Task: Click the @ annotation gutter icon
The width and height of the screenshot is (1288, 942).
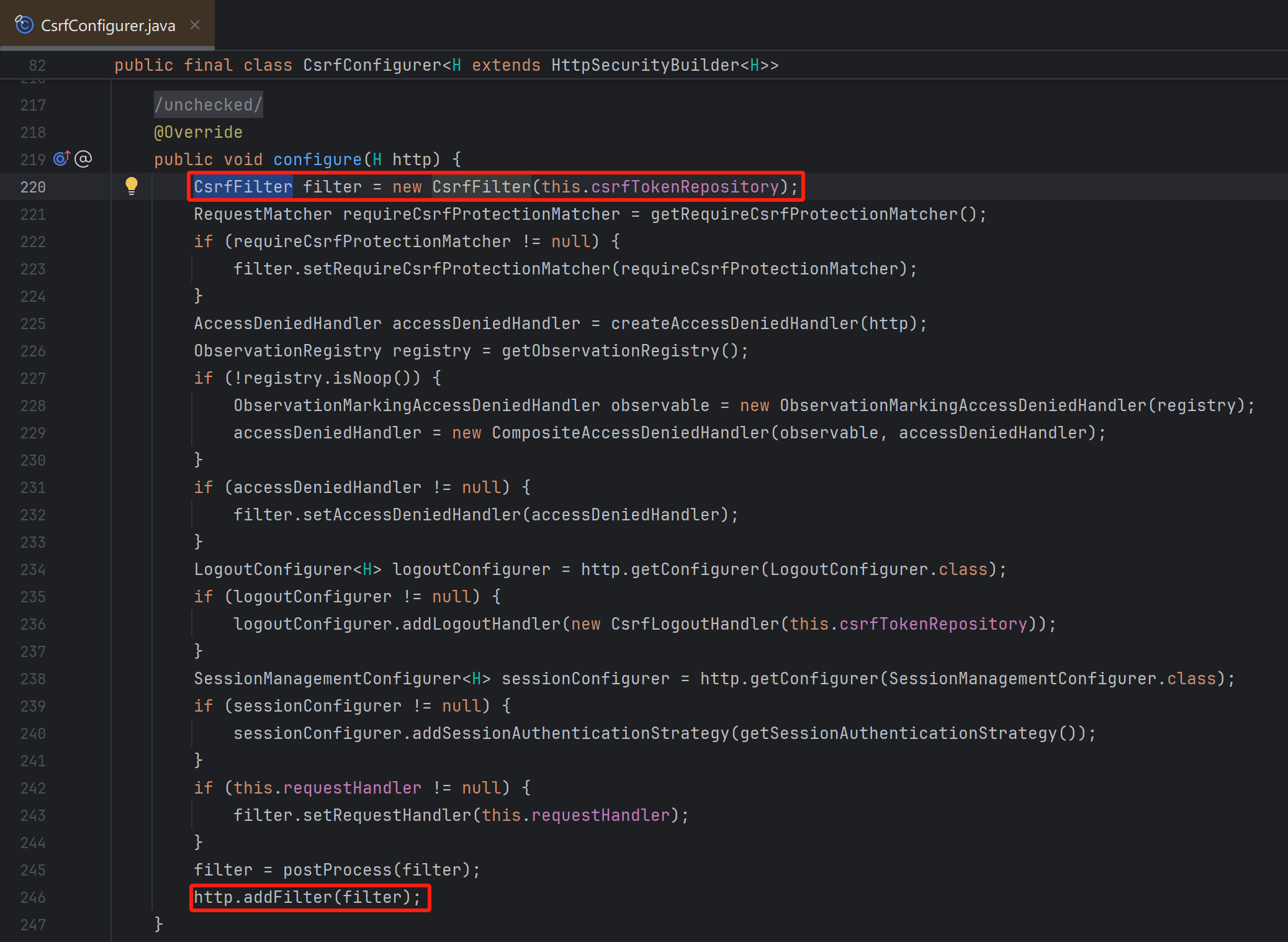Action: click(x=83, y=159)
